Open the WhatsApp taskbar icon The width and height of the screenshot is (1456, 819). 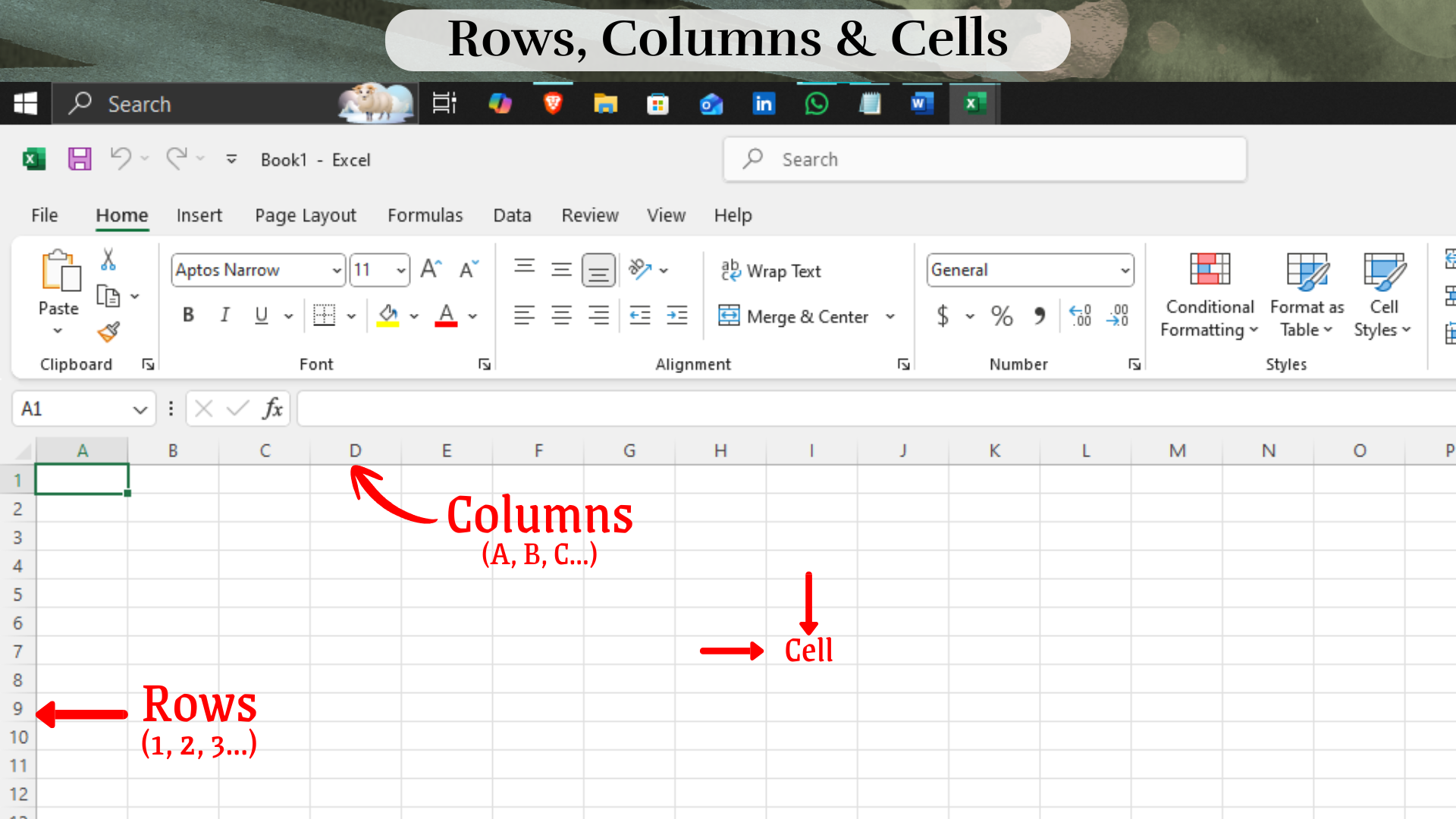point(816,104)
